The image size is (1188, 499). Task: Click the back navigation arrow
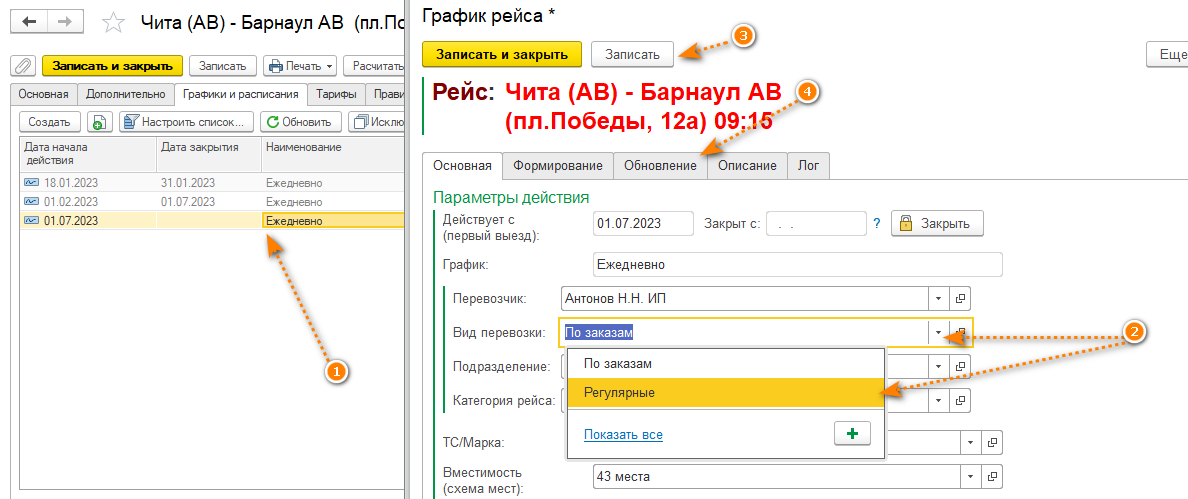tap(28, 21)
